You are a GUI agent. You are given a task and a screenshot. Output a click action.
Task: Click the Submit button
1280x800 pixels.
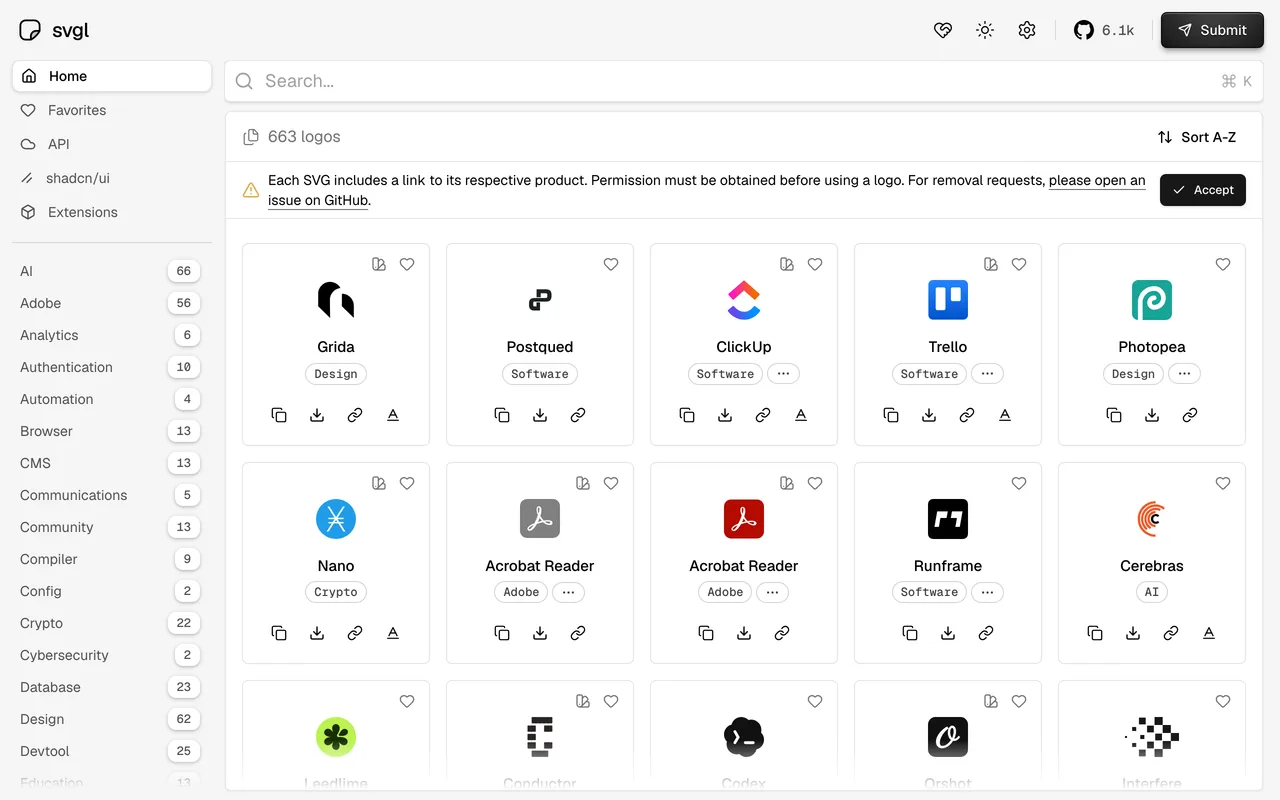tap(1212, 30)
